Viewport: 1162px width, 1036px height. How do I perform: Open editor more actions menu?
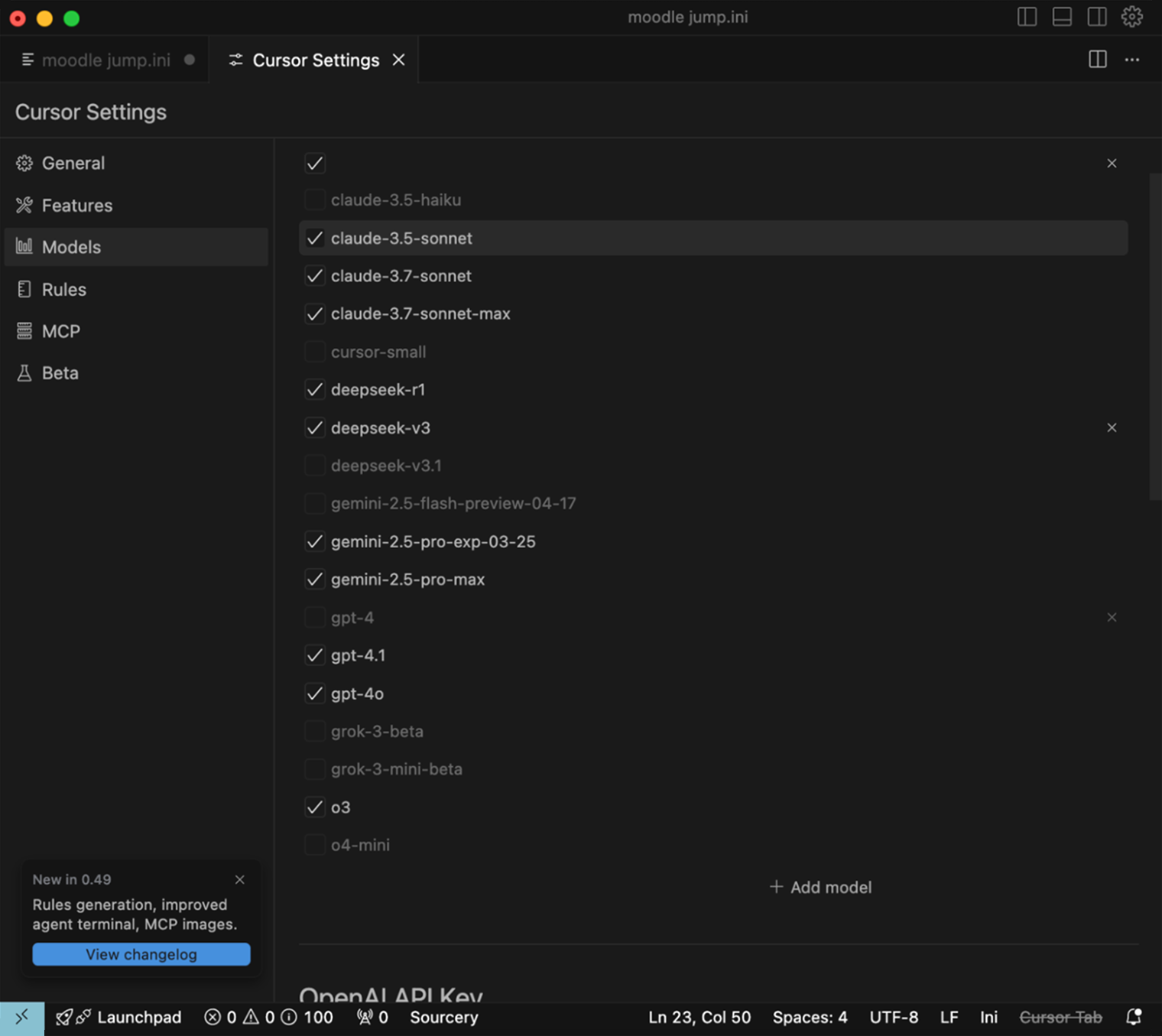coord(1132,60)
